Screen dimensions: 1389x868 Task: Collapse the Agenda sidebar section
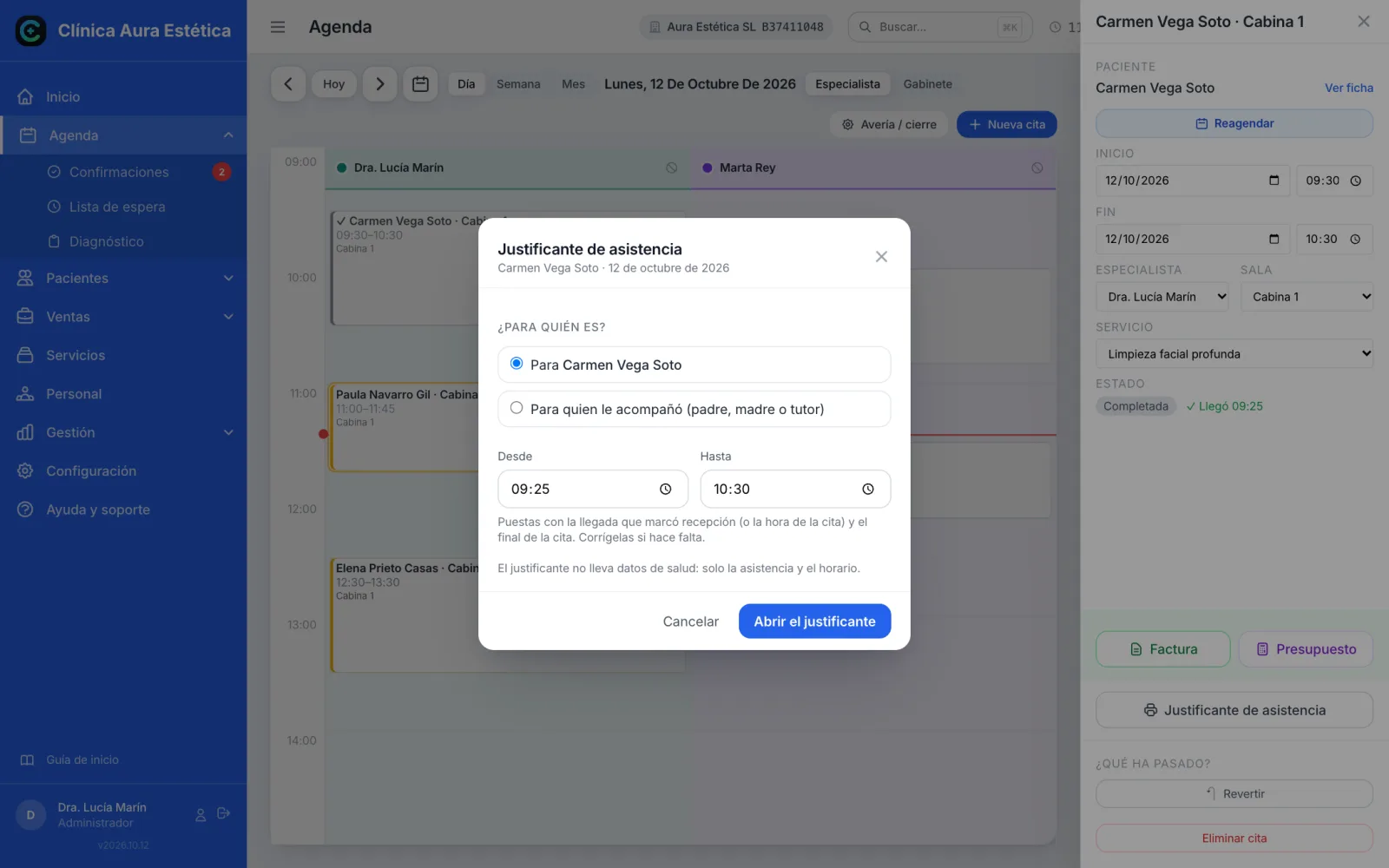point(228,135)
